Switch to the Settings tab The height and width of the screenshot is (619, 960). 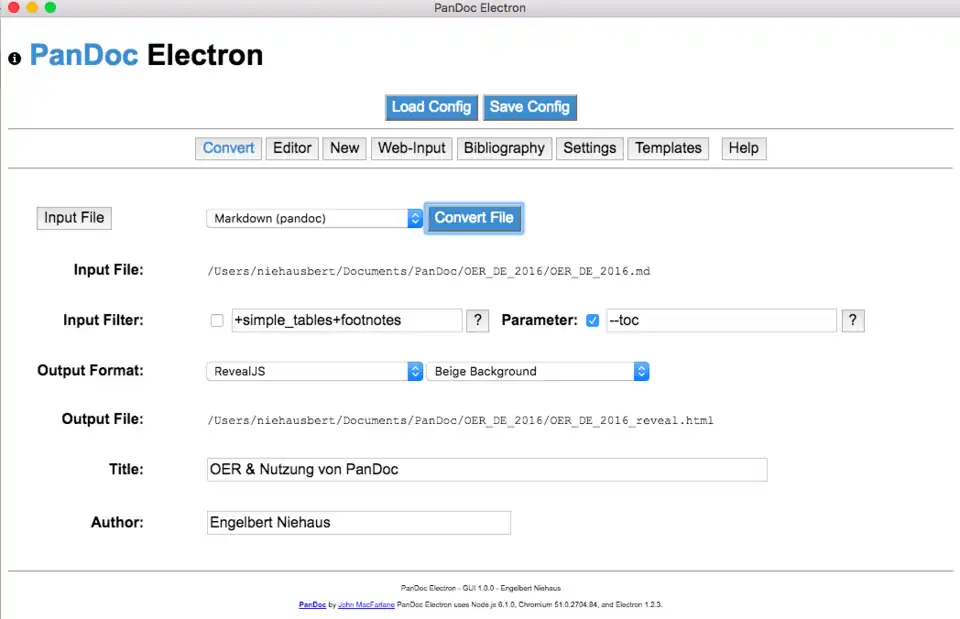589,148
